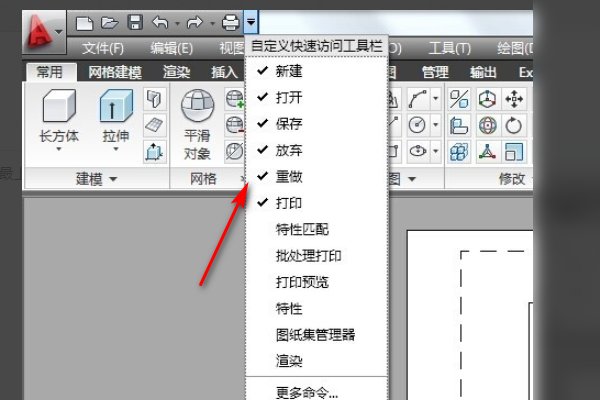
Task: Expand the circle tool dropdown arrow
Action: tap(435, 125)
